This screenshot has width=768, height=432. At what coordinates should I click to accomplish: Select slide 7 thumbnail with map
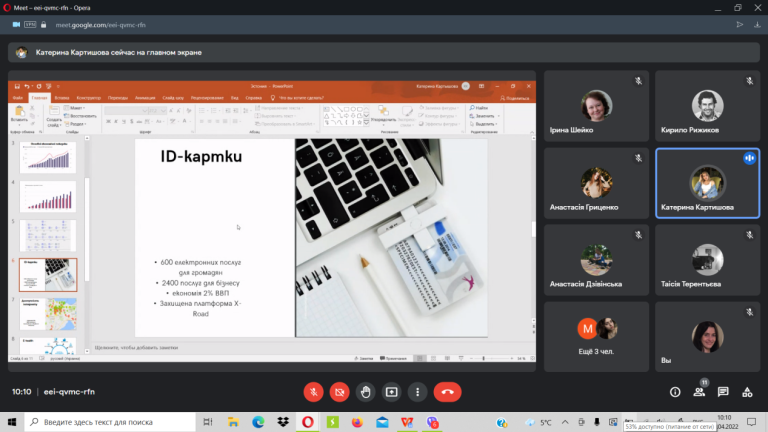pyautogui.click(x=48, y=314)
